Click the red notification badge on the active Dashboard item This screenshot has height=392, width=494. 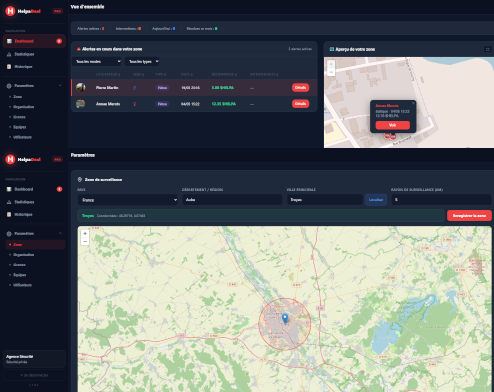(x=59, y=41)
